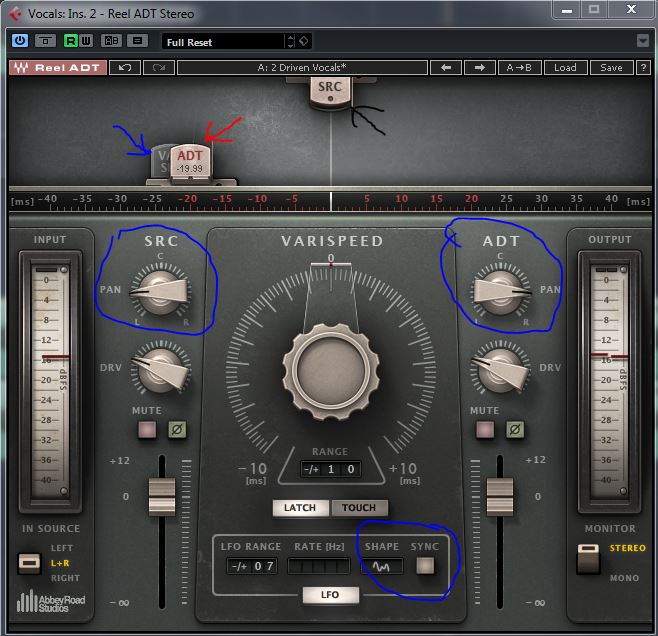This screenshot has width=658, height=636.
Task: Click the IN SOURCE selector switch
Action: point(29,563)
